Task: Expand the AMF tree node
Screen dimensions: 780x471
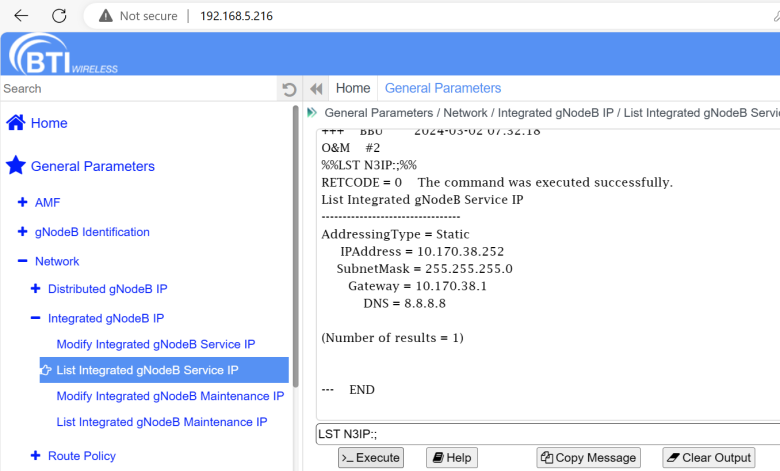Action: [22, 202]
